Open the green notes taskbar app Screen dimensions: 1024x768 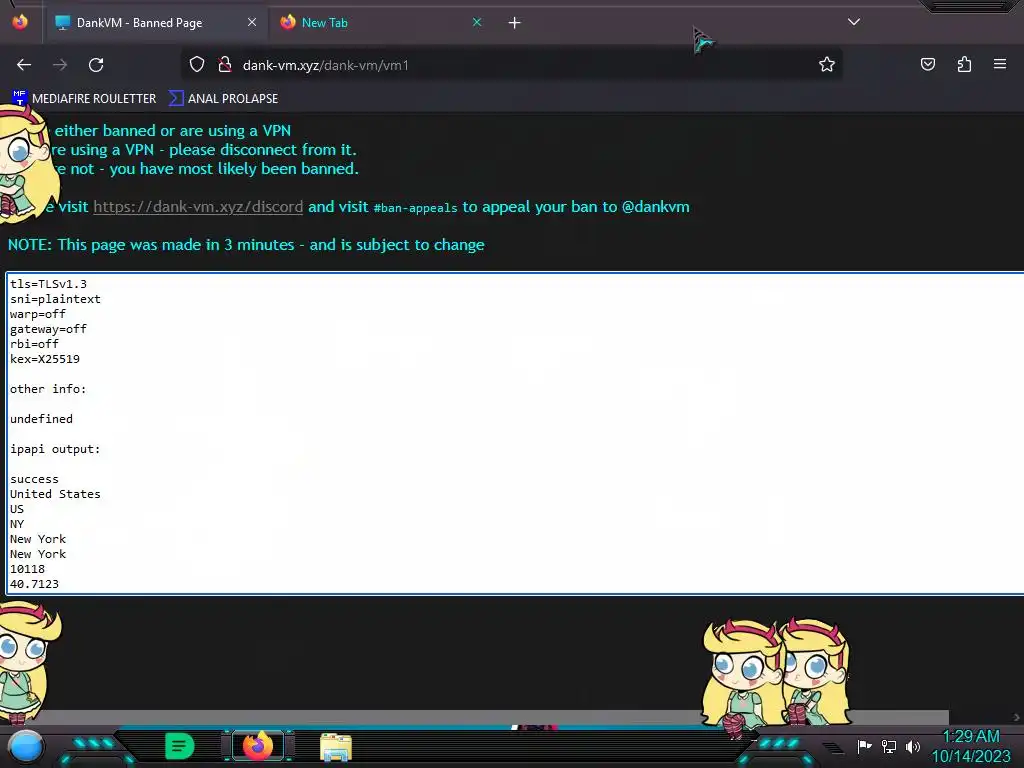click(x=180, y=746)
